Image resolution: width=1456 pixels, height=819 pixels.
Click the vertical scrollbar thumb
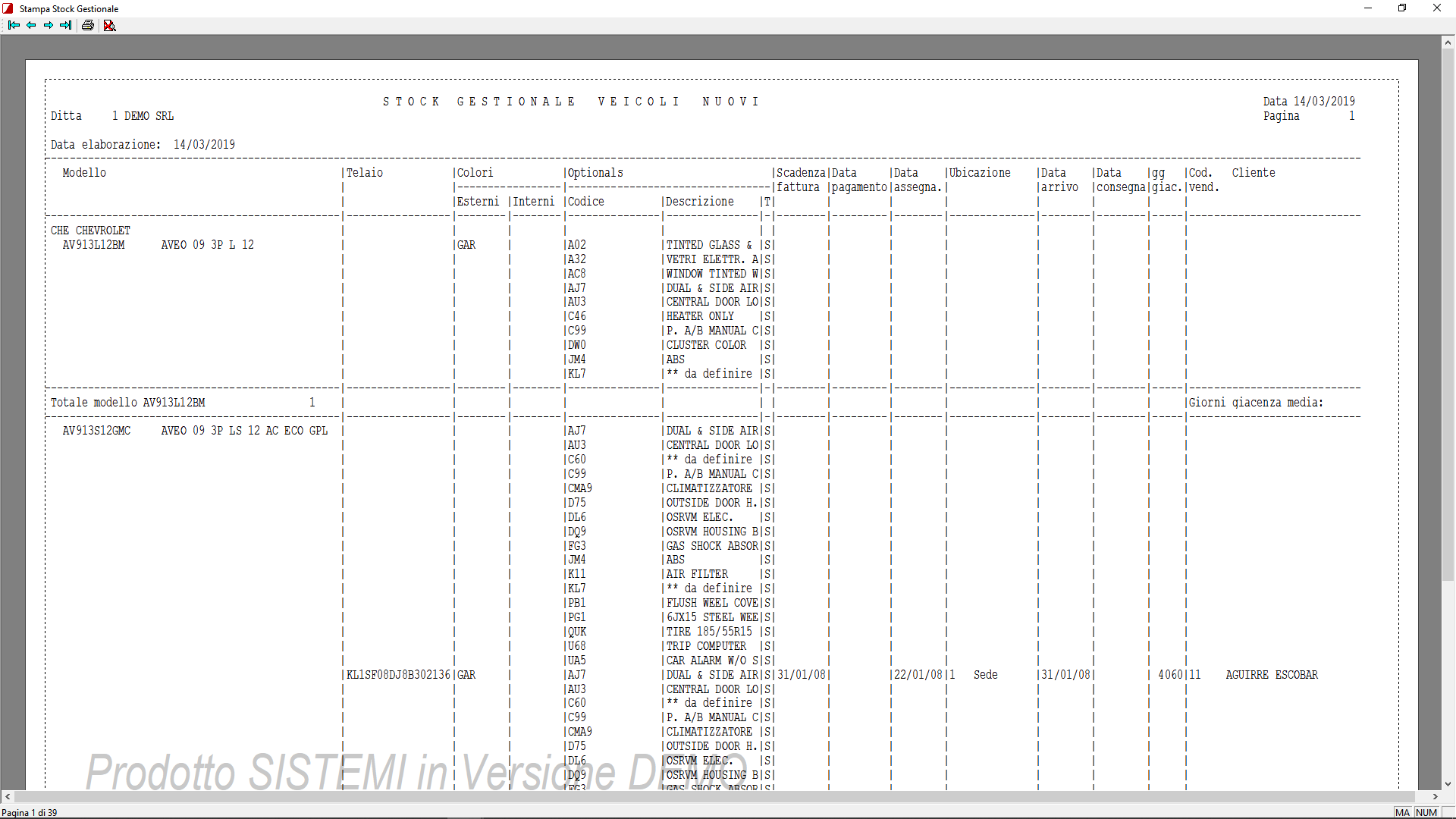point(1448,315)
